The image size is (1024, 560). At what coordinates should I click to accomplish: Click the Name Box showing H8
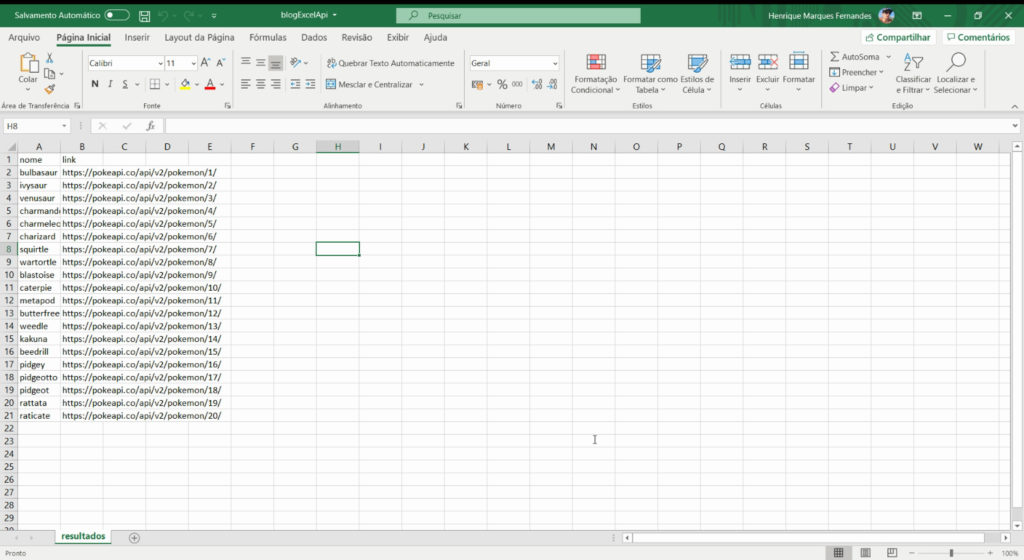tap(36, 126)
